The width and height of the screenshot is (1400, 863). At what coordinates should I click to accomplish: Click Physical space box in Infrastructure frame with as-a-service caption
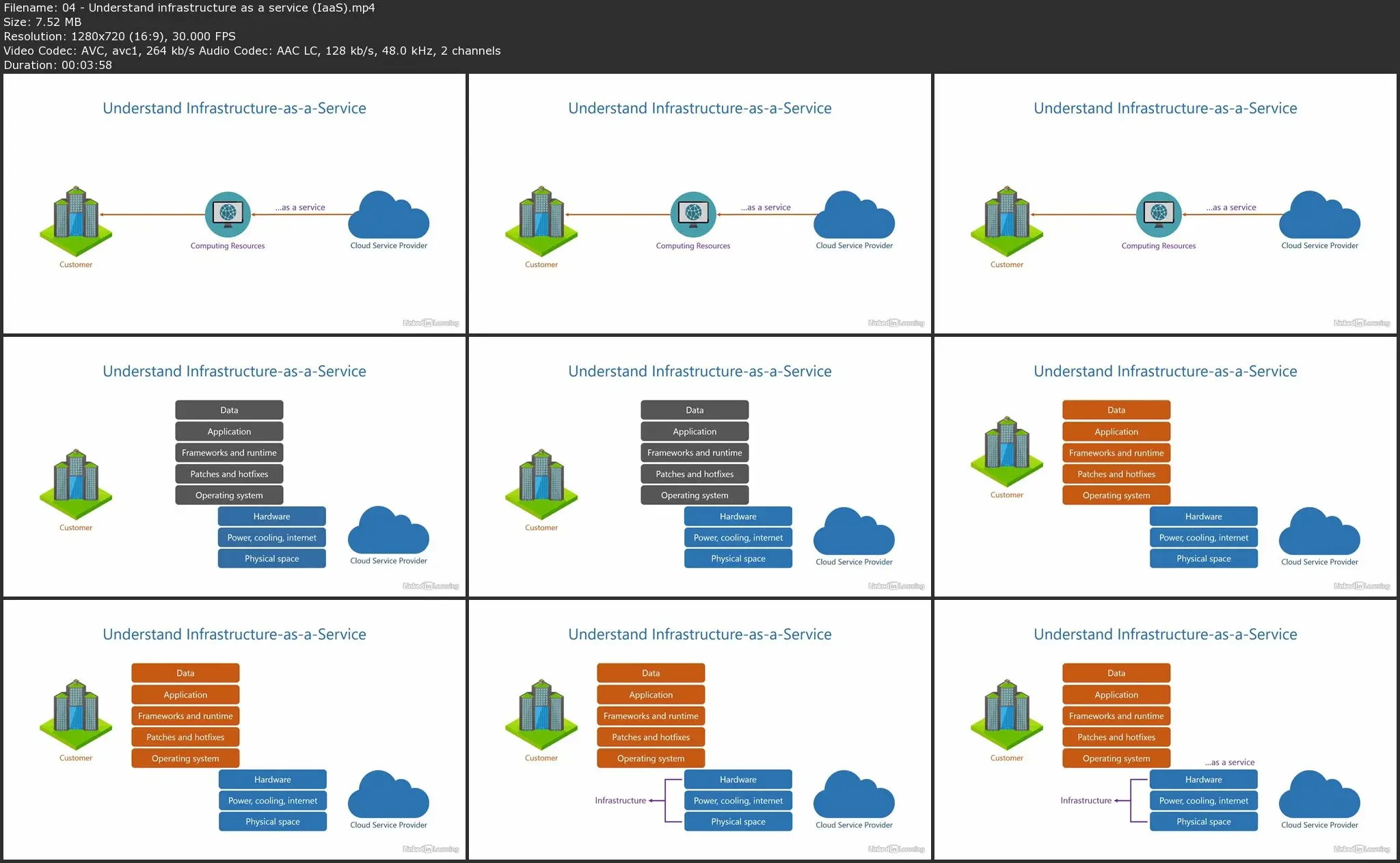(1203, 821)
